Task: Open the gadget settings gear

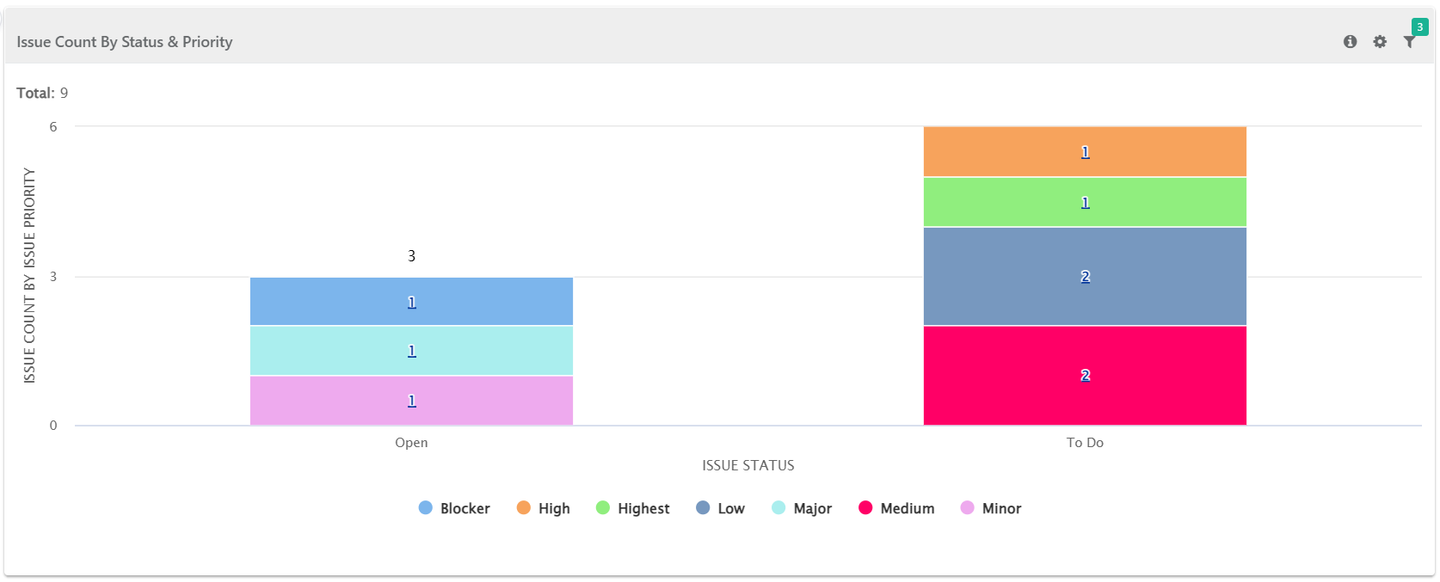Action: (x=1380, y=41)
